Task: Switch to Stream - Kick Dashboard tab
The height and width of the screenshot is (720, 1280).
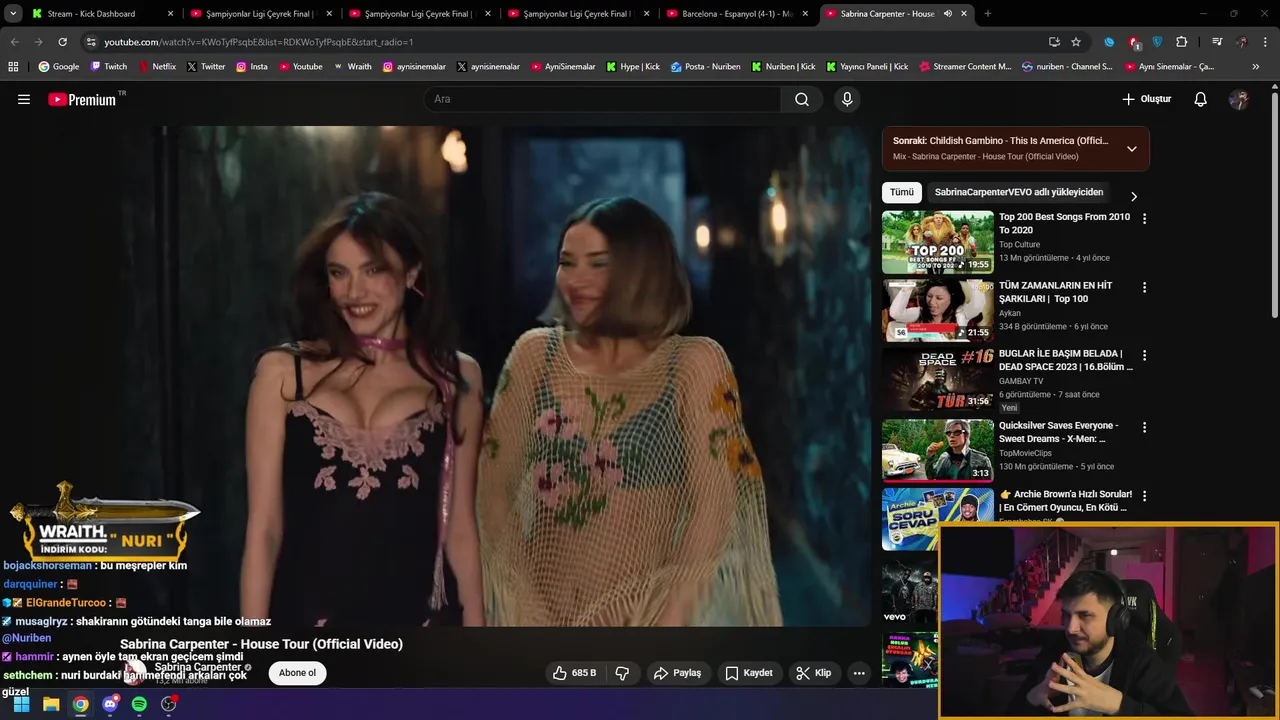Action: (x=100, y=14)
